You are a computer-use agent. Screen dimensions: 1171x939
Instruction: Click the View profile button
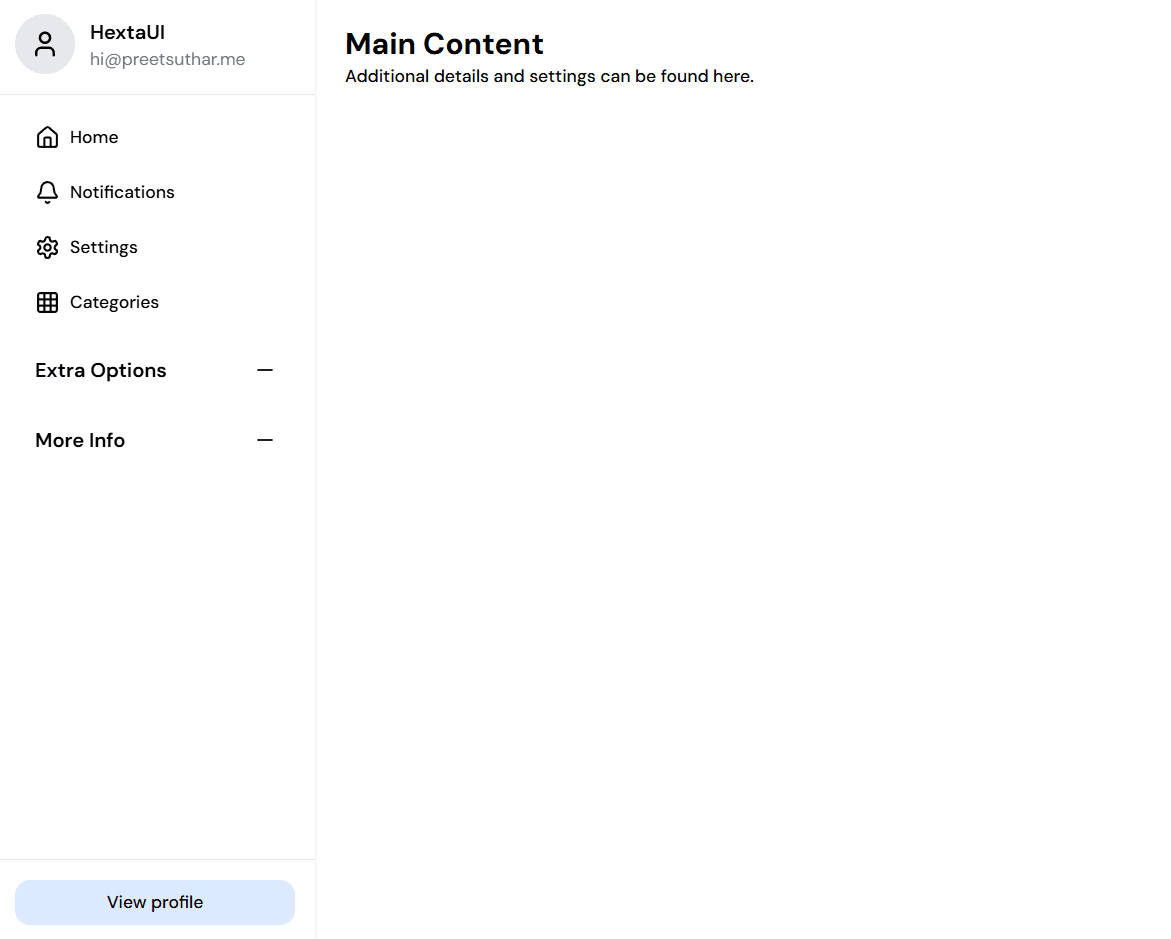coord(155,902)
